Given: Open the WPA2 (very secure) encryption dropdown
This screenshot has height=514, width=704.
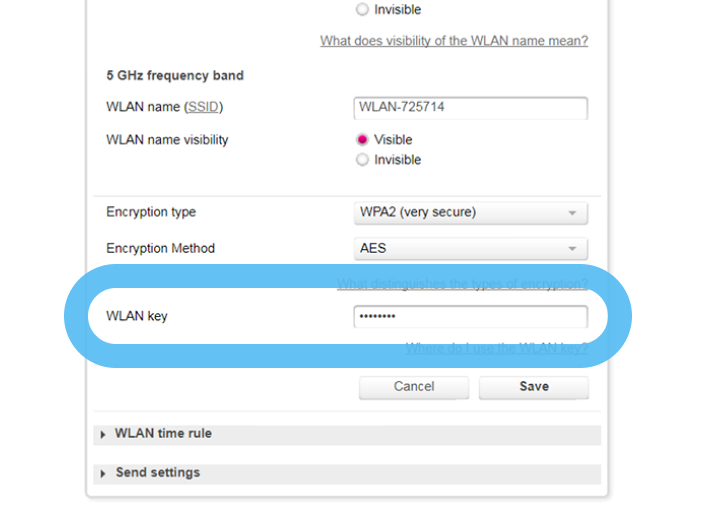Looking at the screenshot, I should (x=470, y=213).
